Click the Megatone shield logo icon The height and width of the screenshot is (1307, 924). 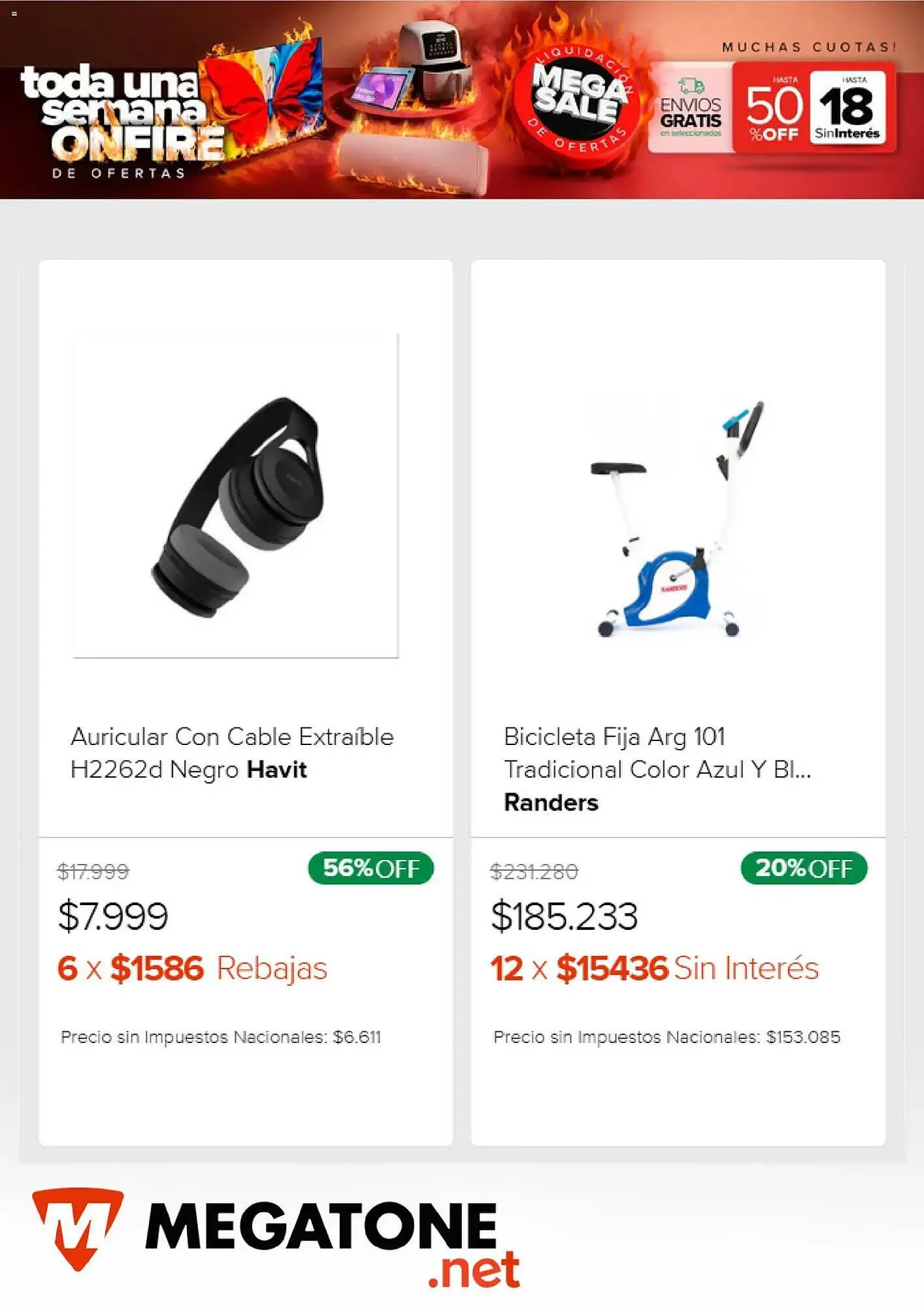pos(78,1227)
